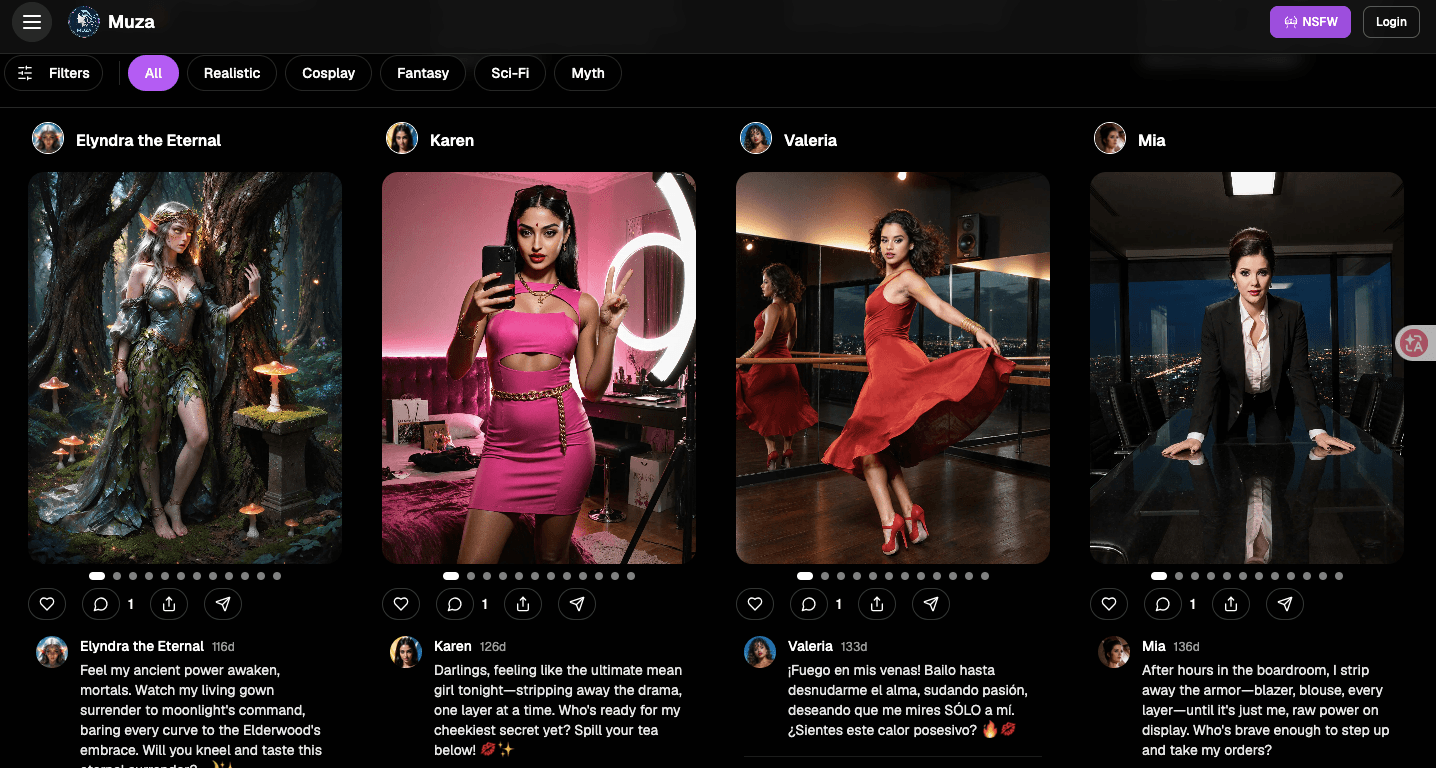Screen dimensions: 1436x768
Task: Jump to second slide dot on Karen's carousel
Action: [471, 576]
